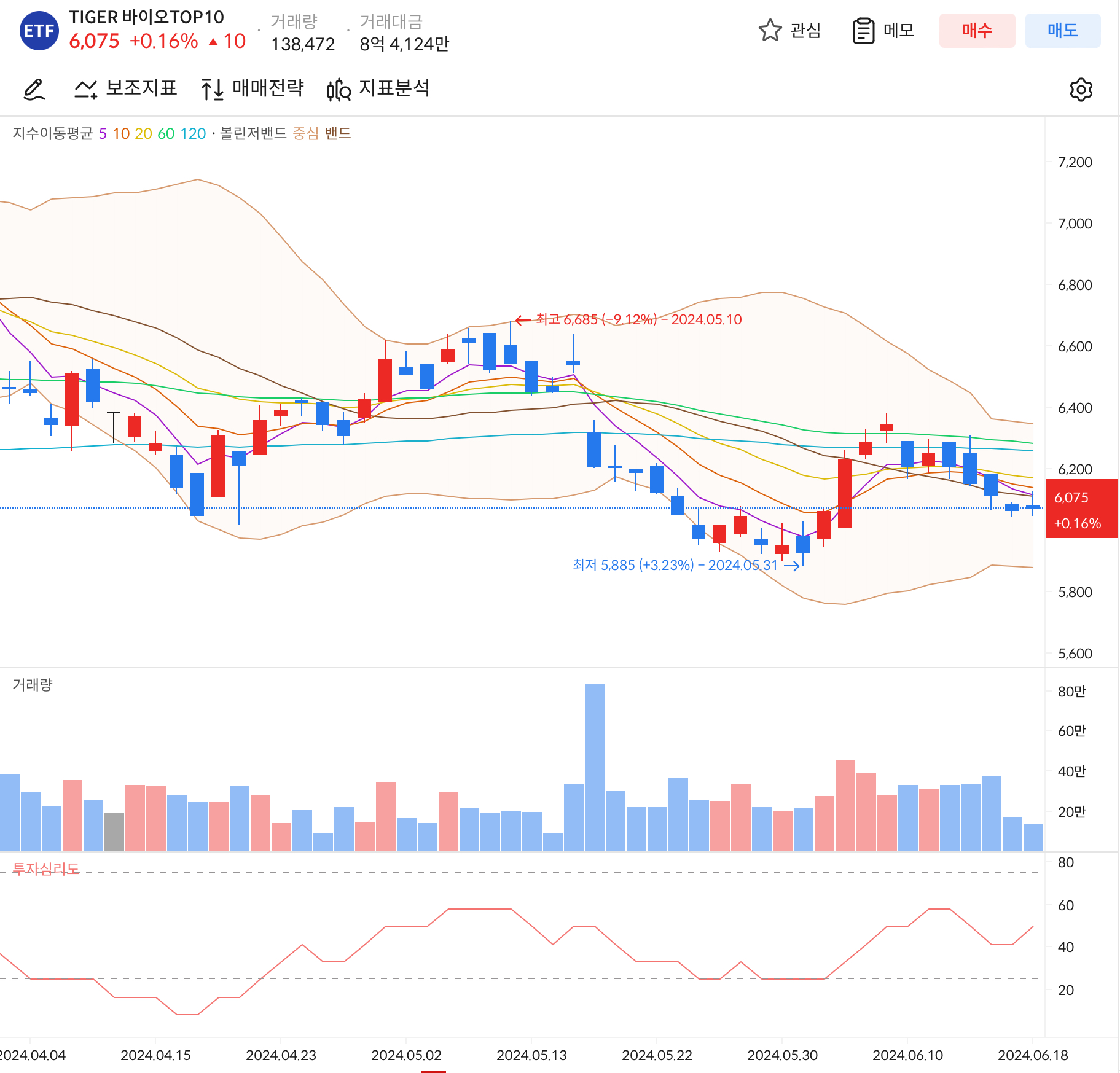Click the 2024.06.18 date axis label
This screenshot has height=1073, width=1120.
click(x=1033, y=1055)
